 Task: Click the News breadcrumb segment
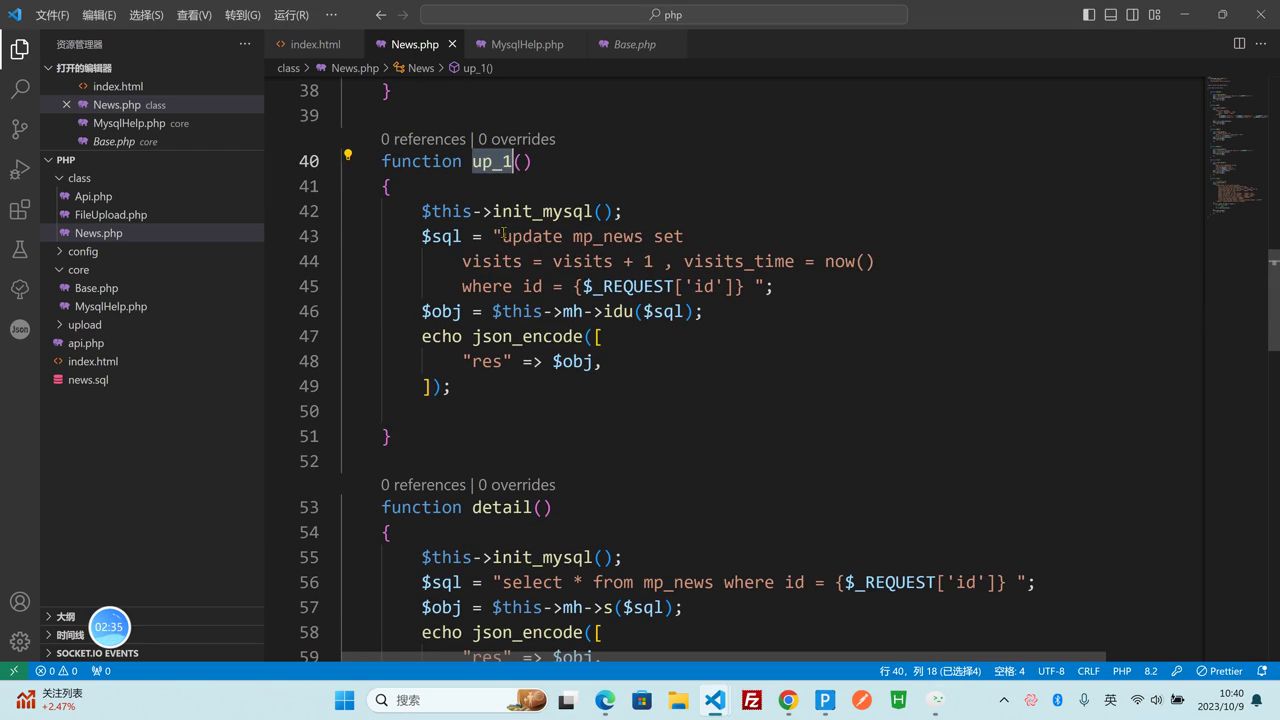coord(414,68)
